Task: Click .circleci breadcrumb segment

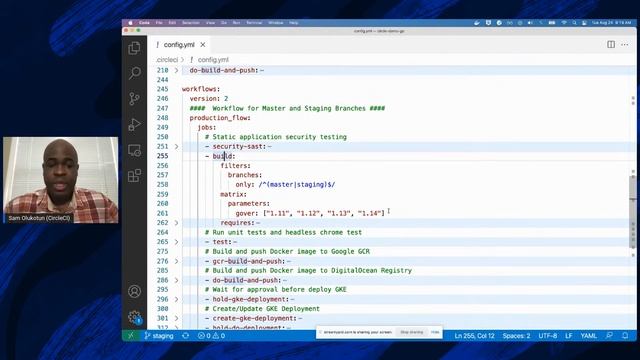Action: [x=167, y=60]
